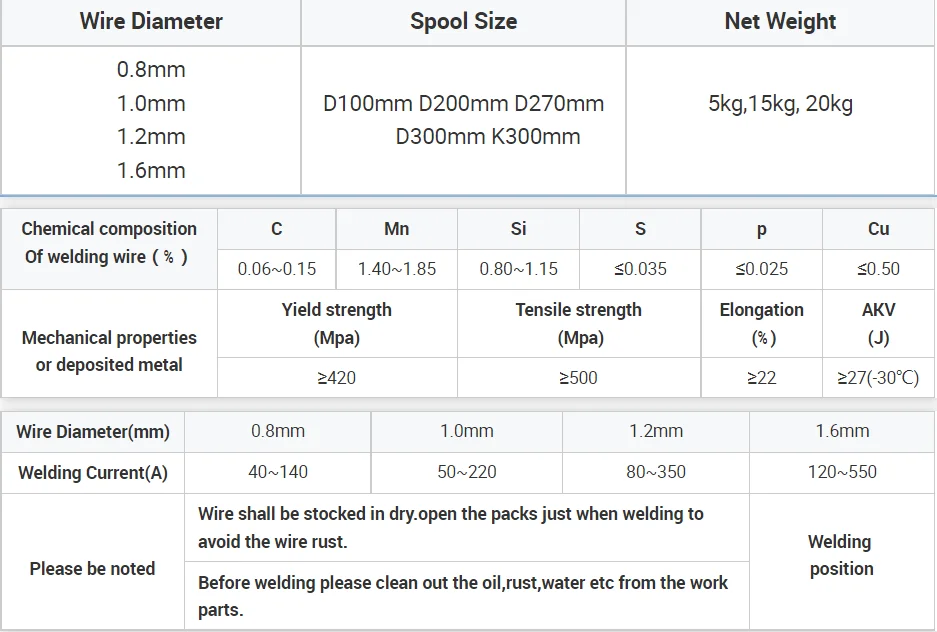
Task: Select the Tensile strength (Mpa) header
Action: [x=580, y=323]
